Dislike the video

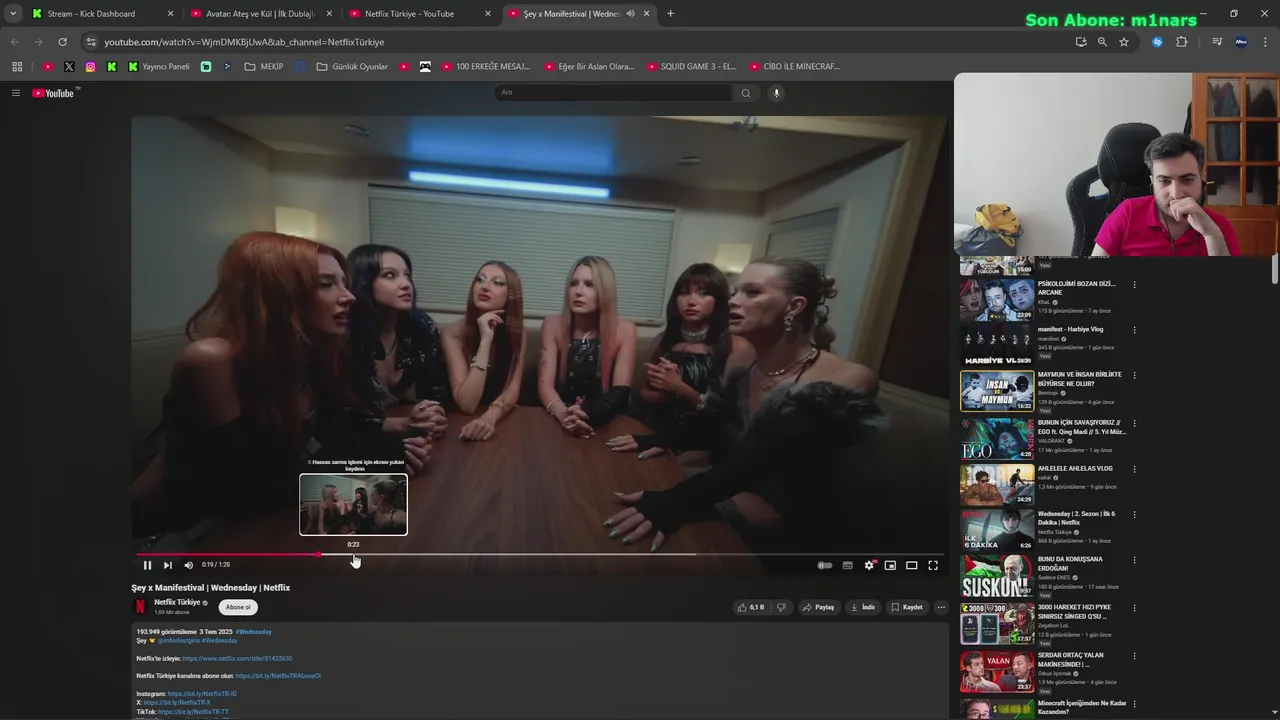coord(781,607)
